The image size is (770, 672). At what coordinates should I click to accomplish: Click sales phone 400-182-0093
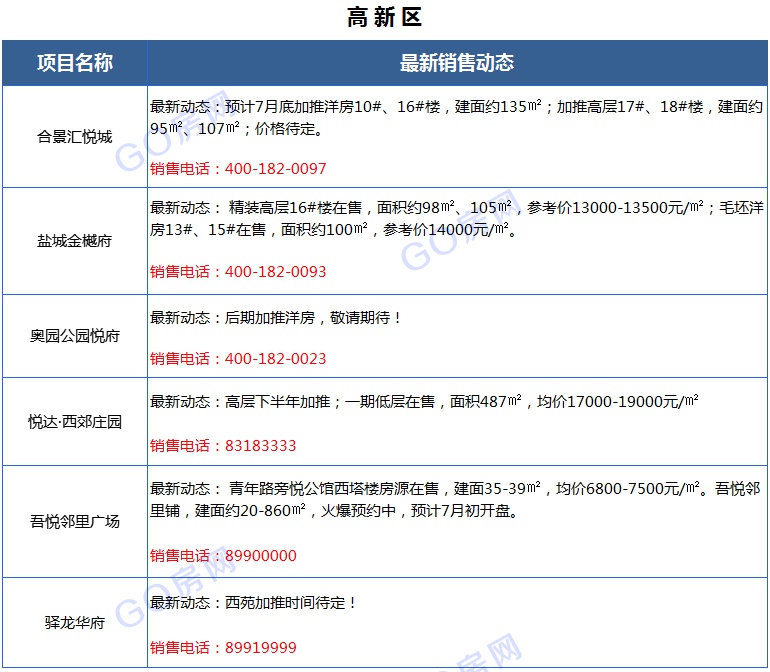click(x=275, y=272)
